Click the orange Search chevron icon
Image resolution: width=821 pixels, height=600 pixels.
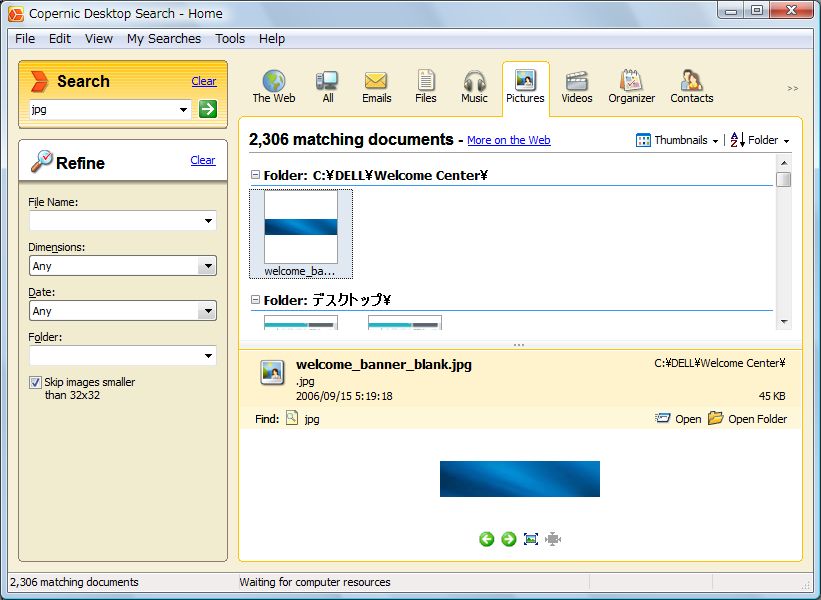39,81
